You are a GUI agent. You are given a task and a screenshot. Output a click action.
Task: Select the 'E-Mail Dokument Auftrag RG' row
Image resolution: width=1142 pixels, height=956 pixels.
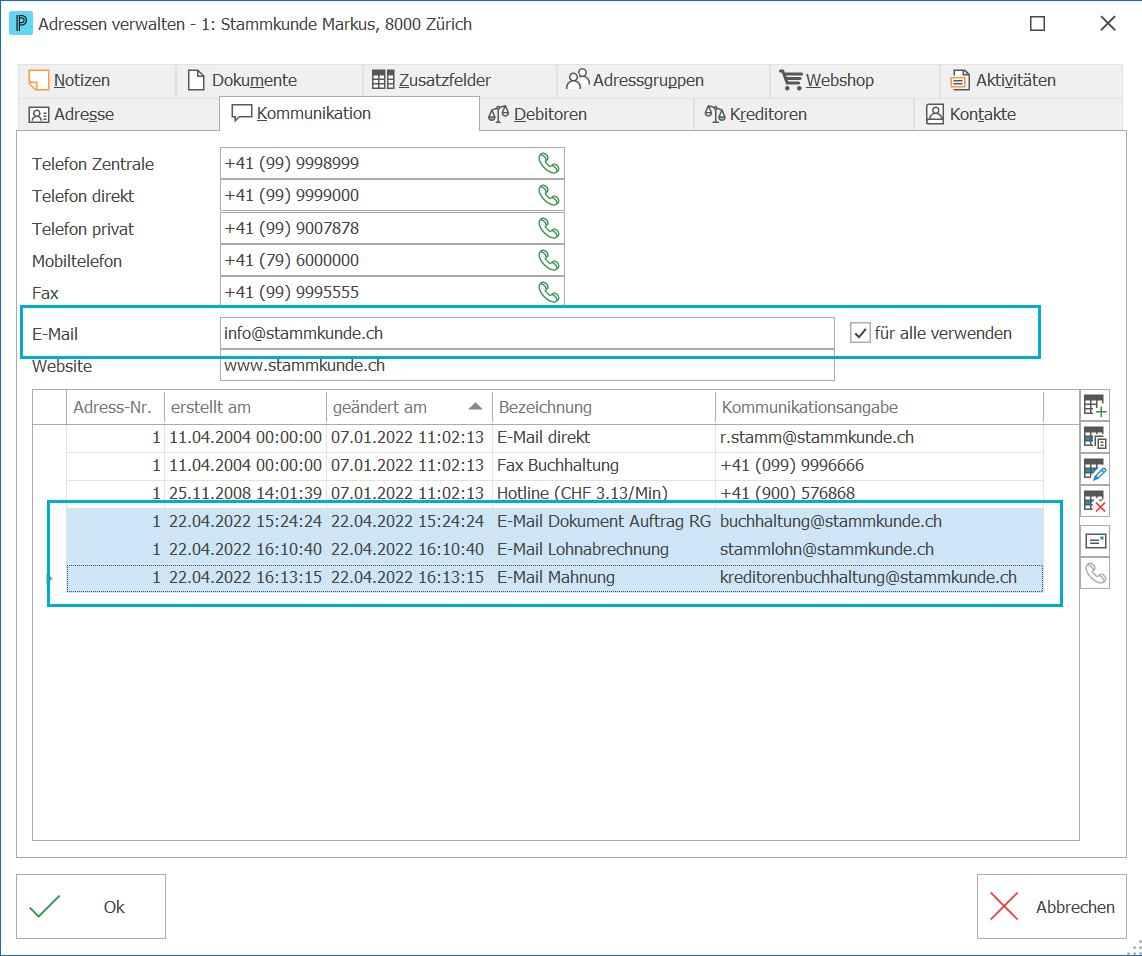tap(555, 521)
